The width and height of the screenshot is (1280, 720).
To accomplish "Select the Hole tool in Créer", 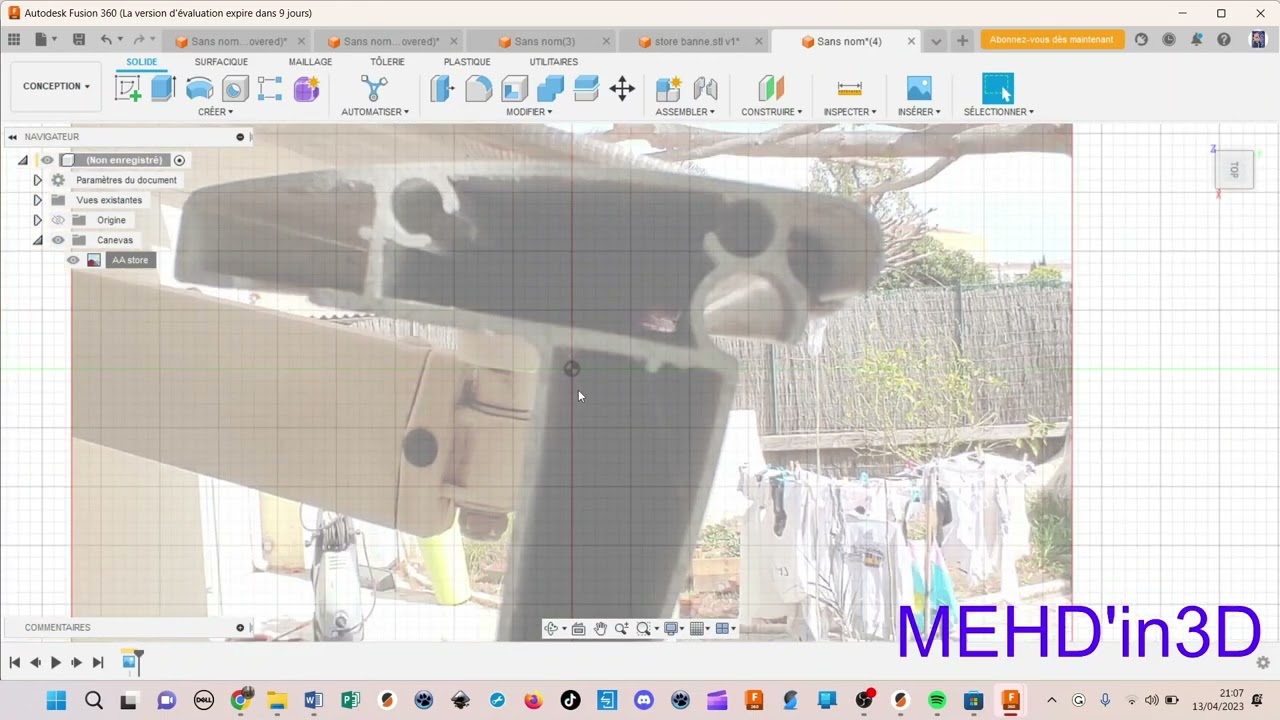I will pyautogui.click(x=235, y=88).
